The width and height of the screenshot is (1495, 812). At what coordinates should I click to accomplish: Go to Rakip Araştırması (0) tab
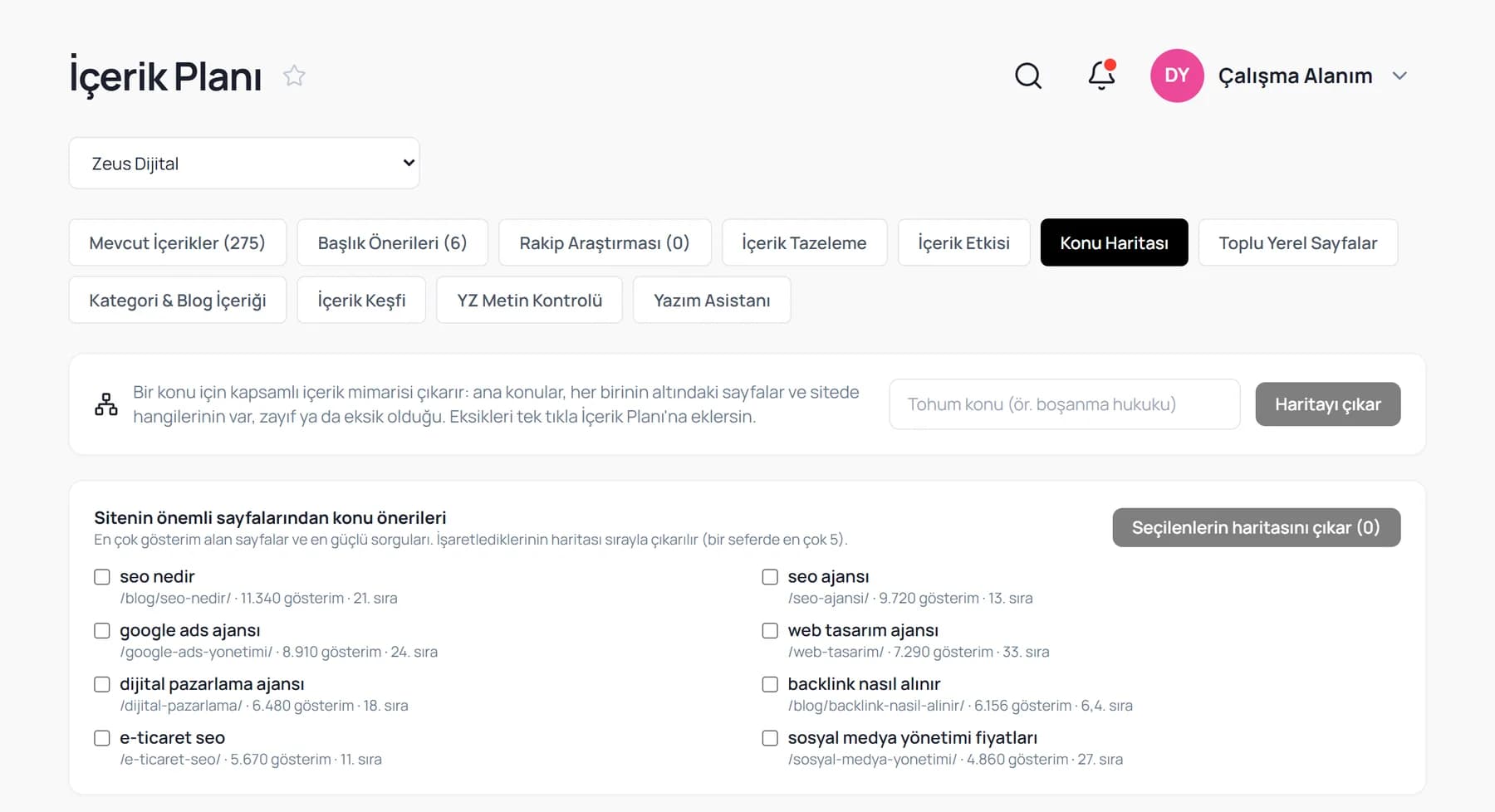click(x=605, y=242)
